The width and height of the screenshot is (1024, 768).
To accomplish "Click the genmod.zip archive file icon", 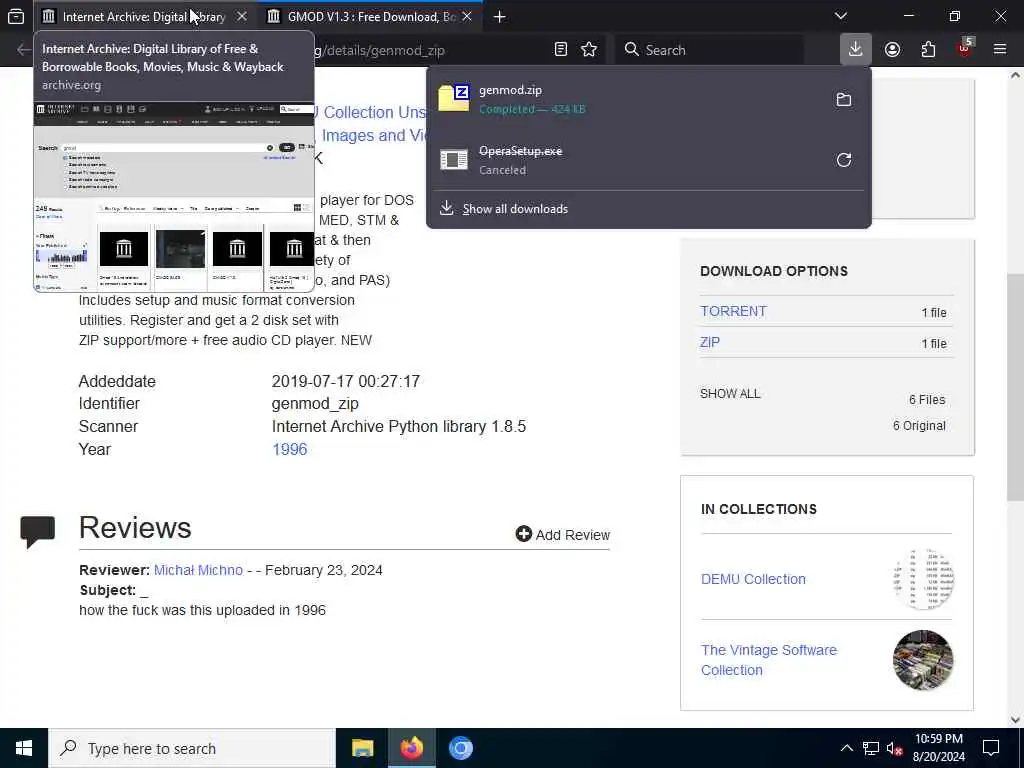I will tap(454, 99).
